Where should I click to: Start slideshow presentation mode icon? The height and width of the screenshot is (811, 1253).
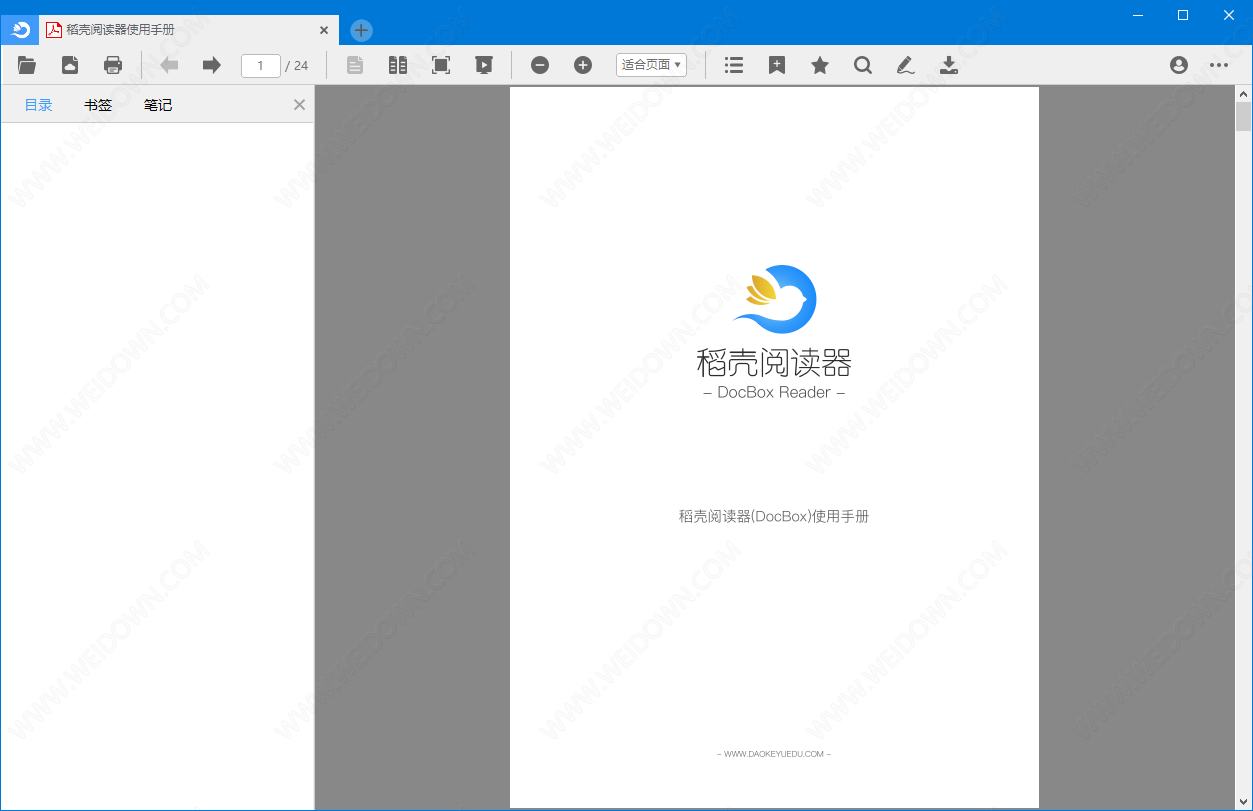click(484, 65)
